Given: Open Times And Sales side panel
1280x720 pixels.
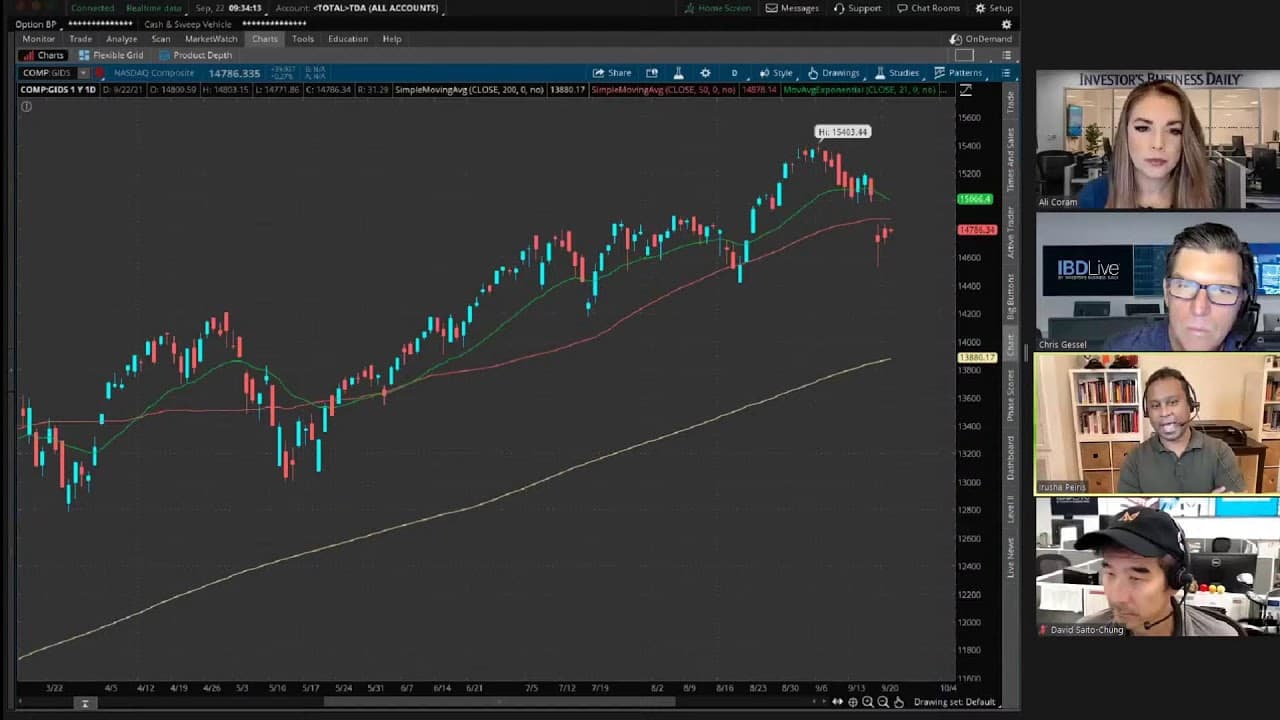Looking at the screenshot, I should [1010, 159].
